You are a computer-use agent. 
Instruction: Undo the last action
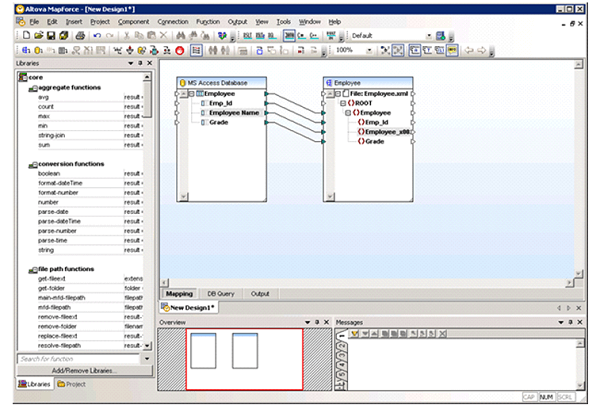tap(97, 36)
